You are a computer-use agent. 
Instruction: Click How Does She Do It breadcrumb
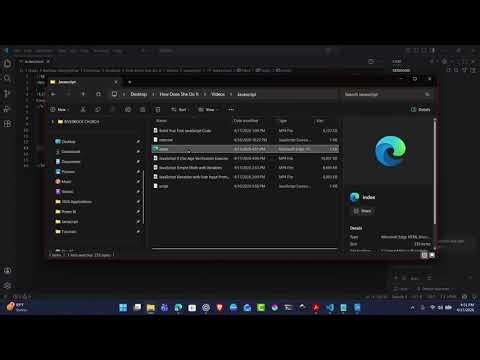pos(179,94)
